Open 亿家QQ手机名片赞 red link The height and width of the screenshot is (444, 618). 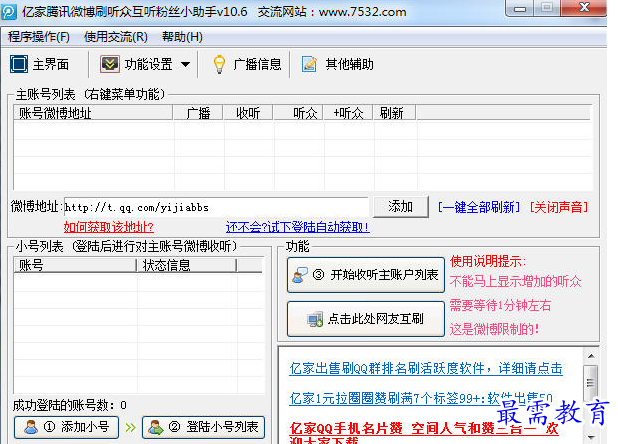[424, 433]
